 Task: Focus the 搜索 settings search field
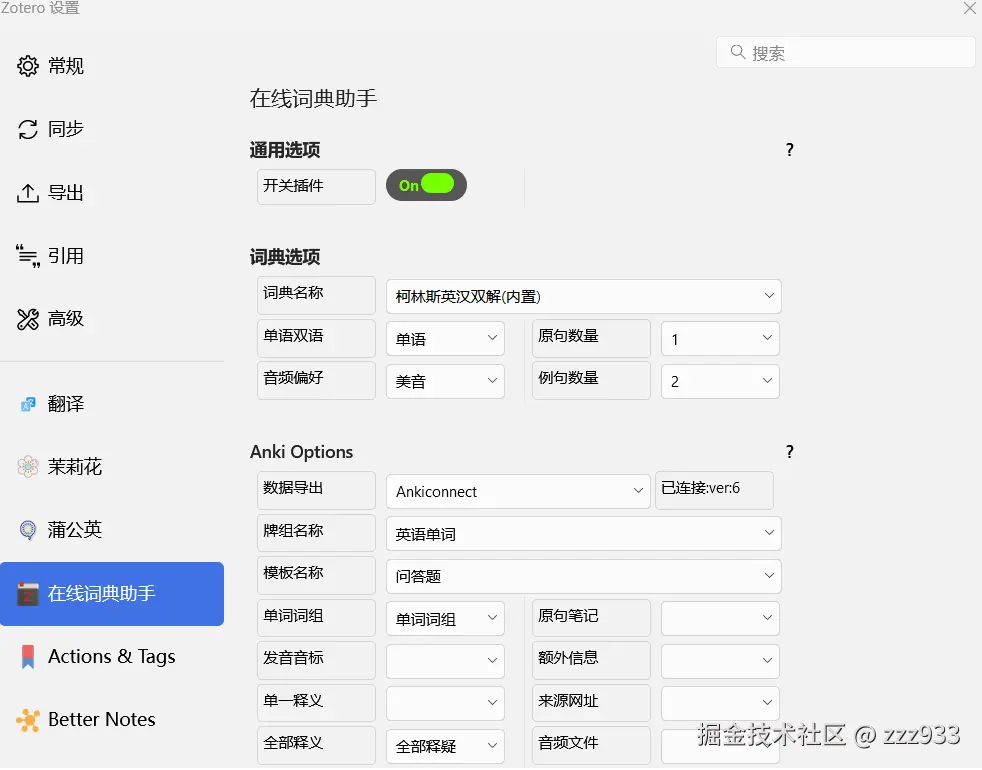click(x=845, y=52)
